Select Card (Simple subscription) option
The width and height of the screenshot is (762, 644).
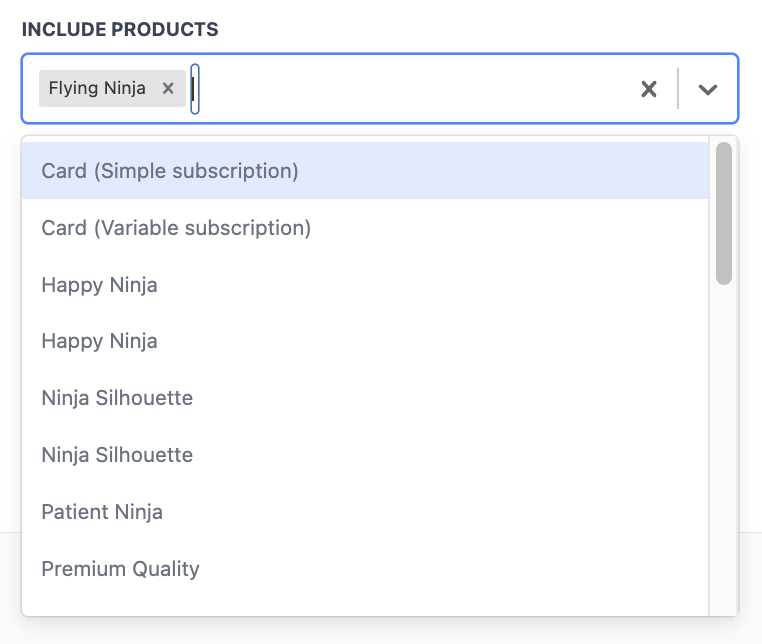click(x=170, y=171)
